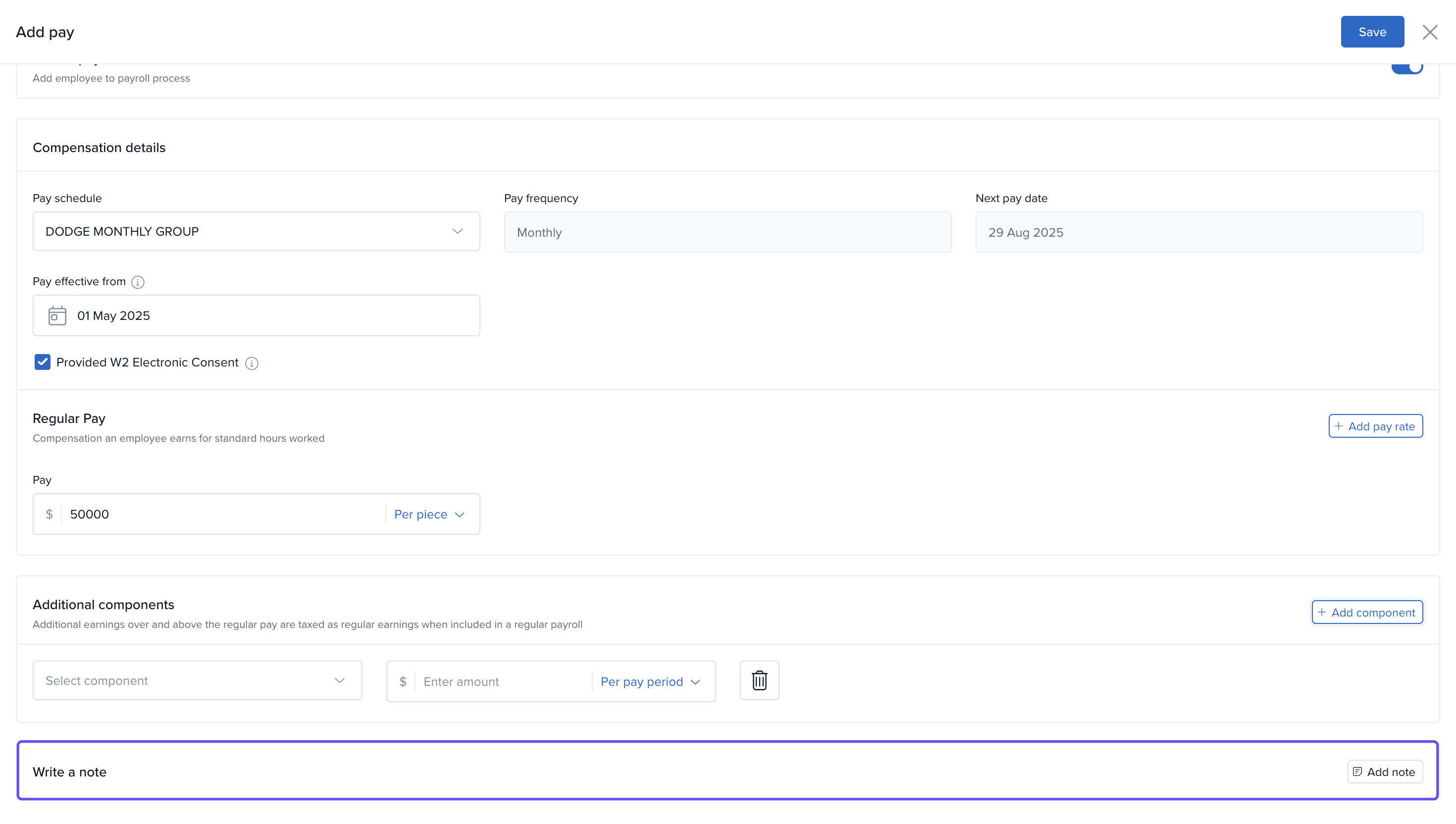Uncheck Provided W2 Electronic Consent checkbox
1456x824 pixels.
[43, 362]
